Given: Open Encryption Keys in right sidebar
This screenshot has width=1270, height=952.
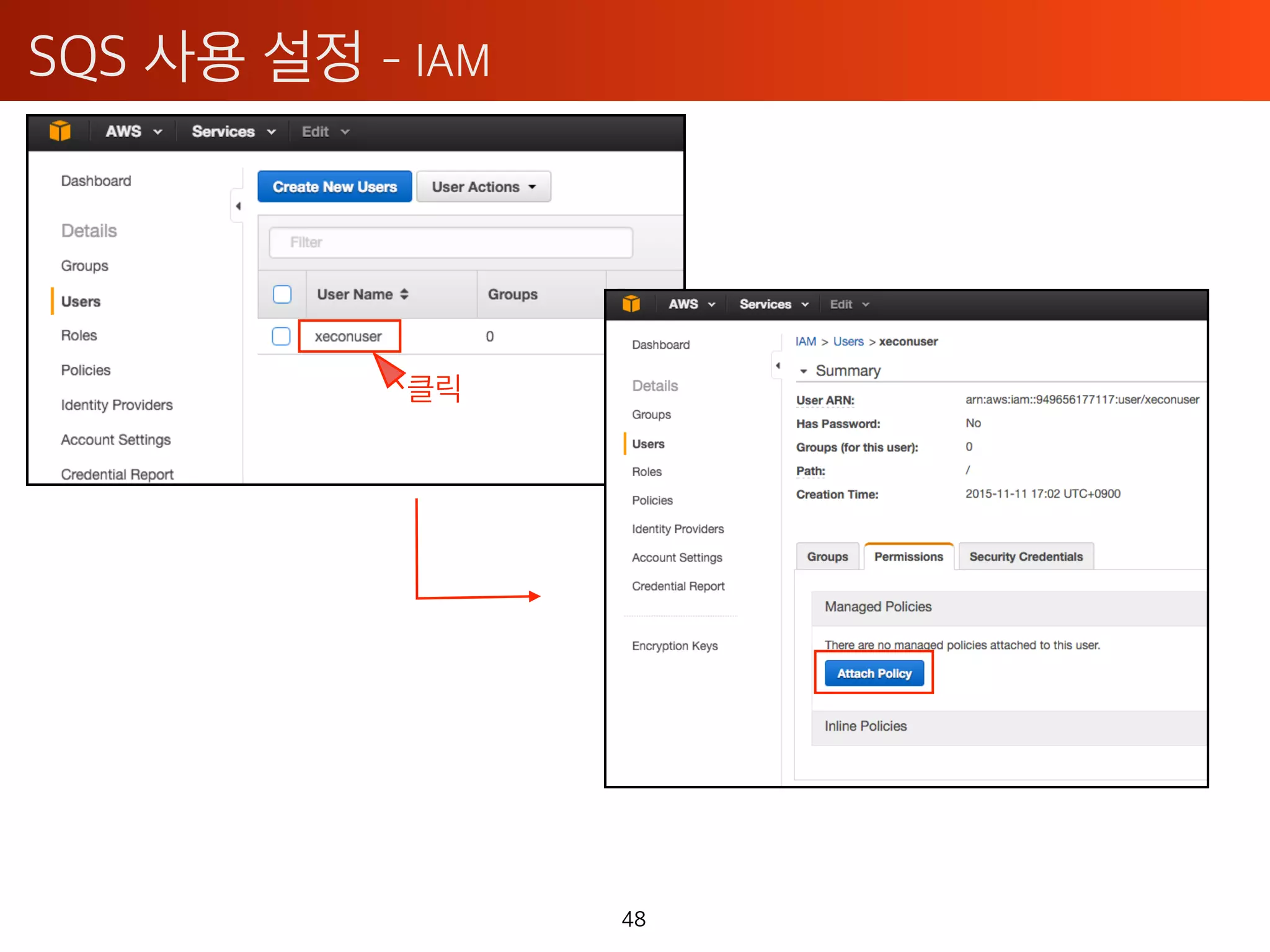Looking at the screenshot, I should (x=674, y=646).
